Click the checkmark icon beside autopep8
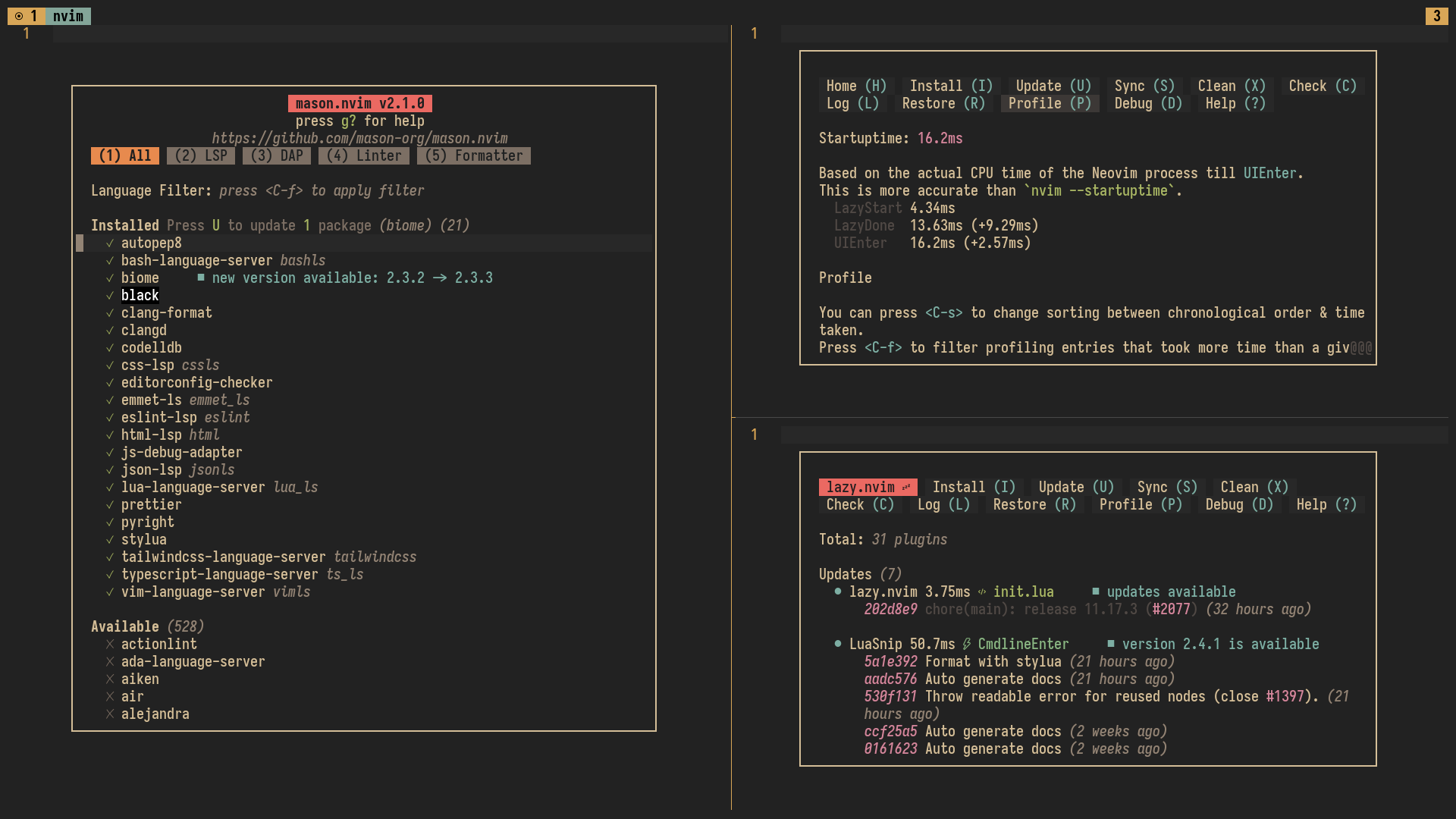Image resolution: width=1456 pixels, height=819 pixels. 110,243
